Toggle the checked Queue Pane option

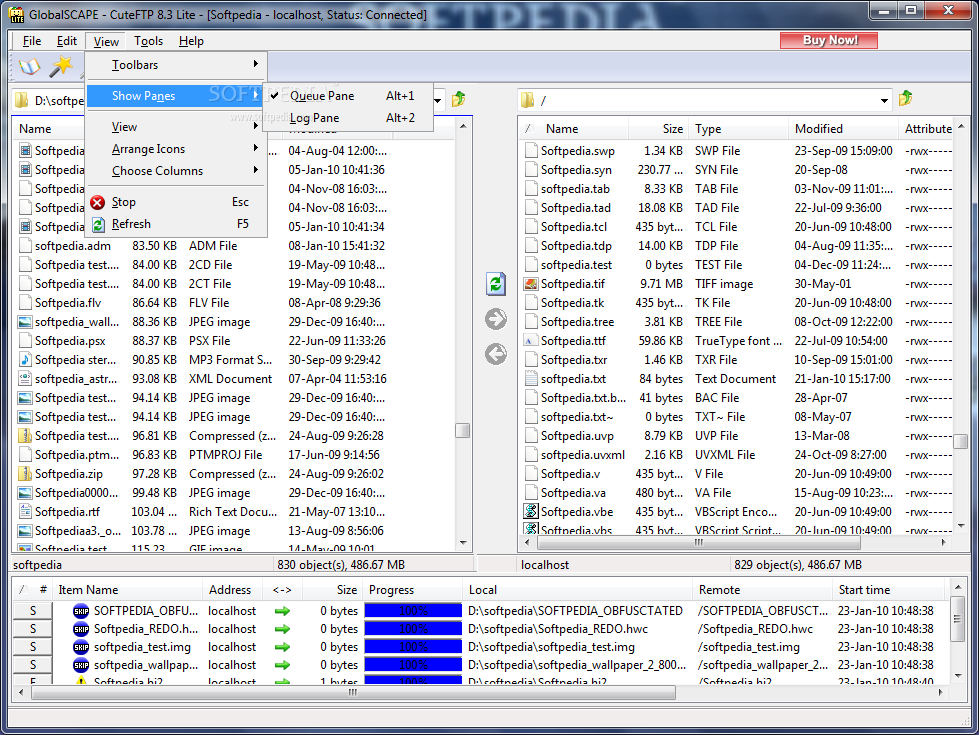click(x=348, y=96)
